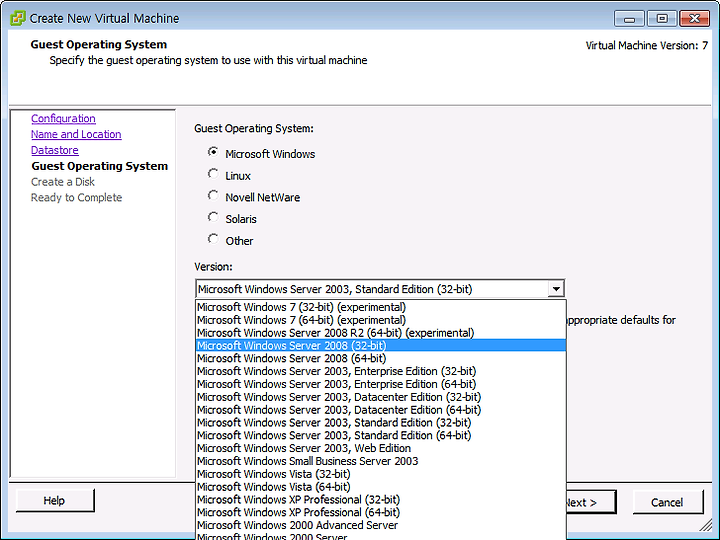
Task: Click the VMware icon in the title bar
Action: click(x=18, y=18)
